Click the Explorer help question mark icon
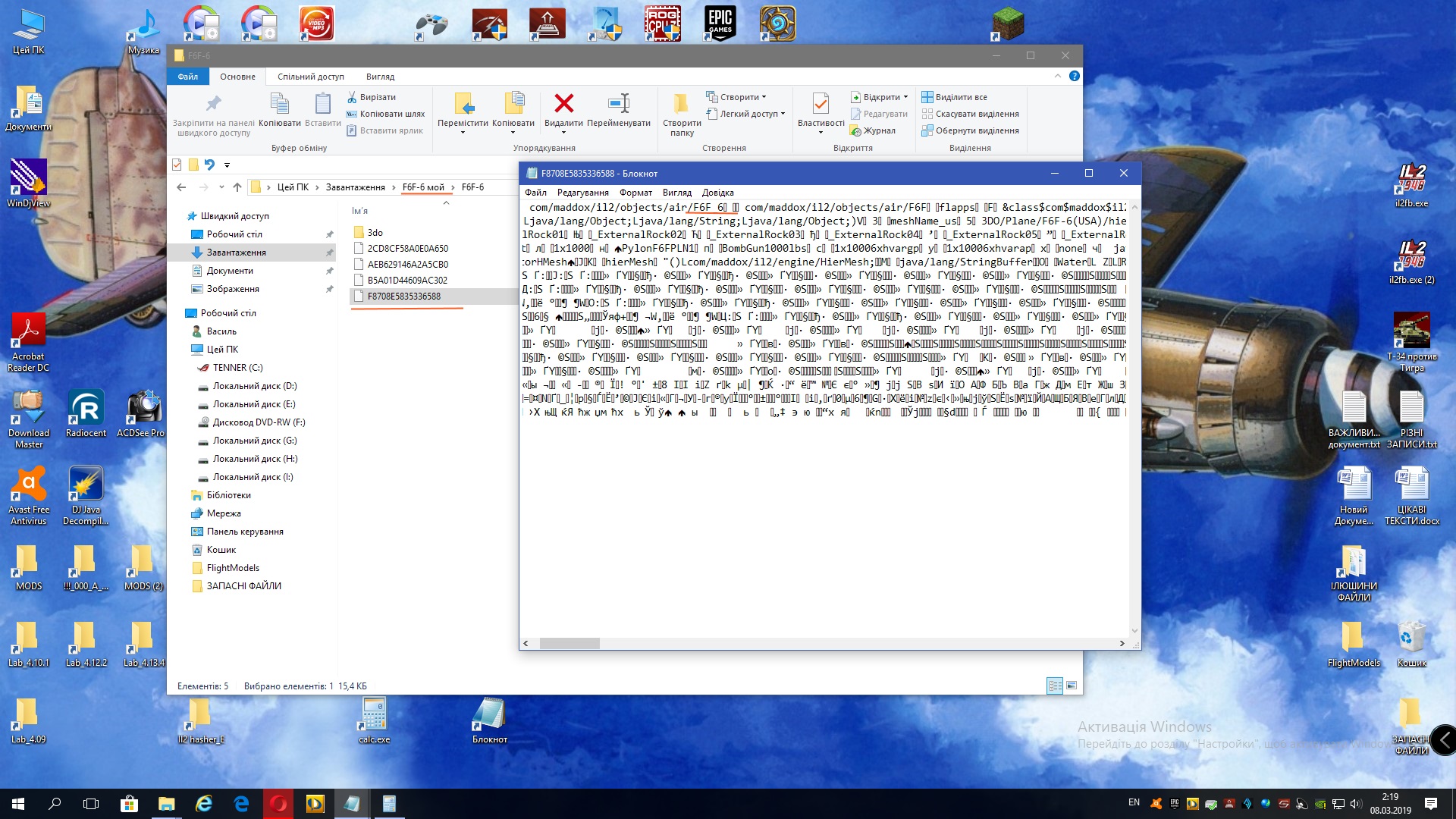 [x=1074, y=76]
